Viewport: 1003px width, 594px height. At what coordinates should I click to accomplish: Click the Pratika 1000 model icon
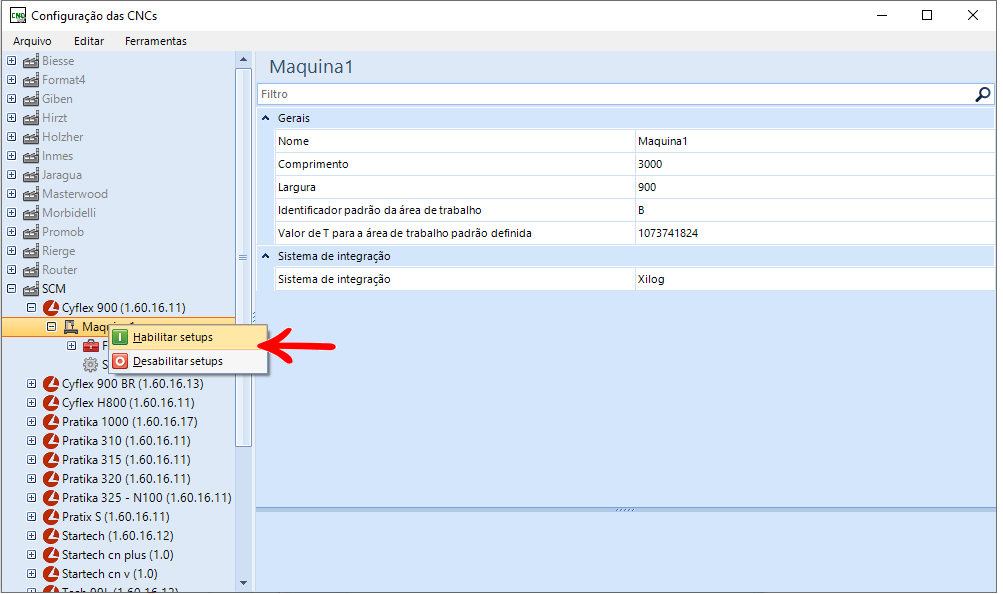click(x=51, y=423)
